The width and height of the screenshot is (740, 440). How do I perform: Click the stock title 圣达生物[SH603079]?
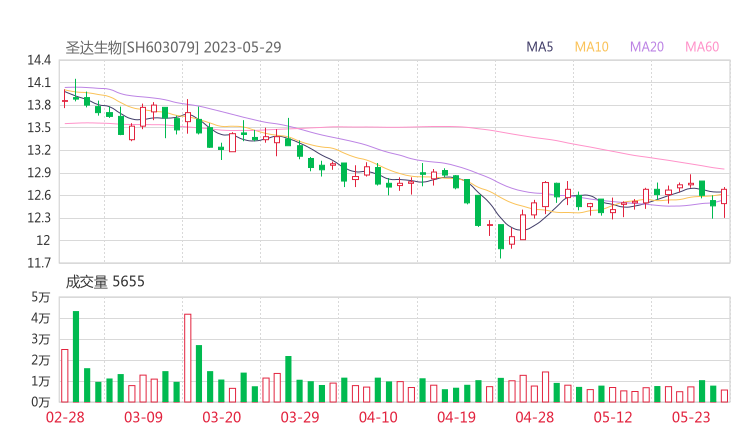tap(132, 48)
